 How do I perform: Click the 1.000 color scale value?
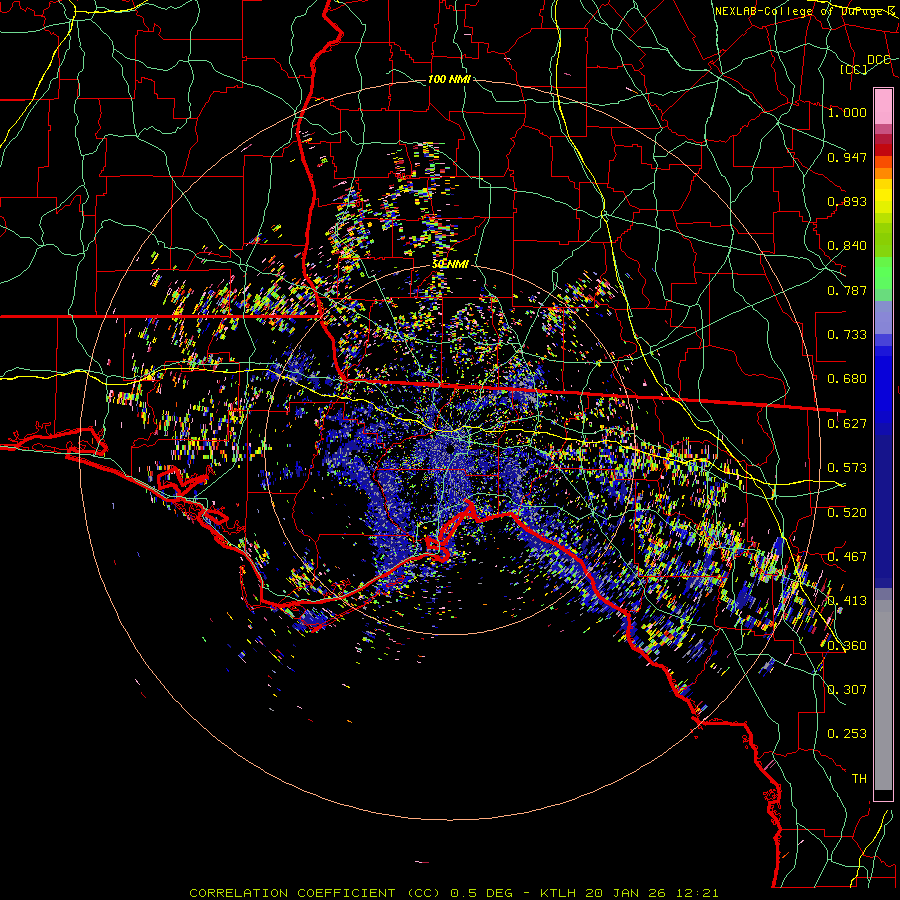pyautogui.click(x=847, y=112)
